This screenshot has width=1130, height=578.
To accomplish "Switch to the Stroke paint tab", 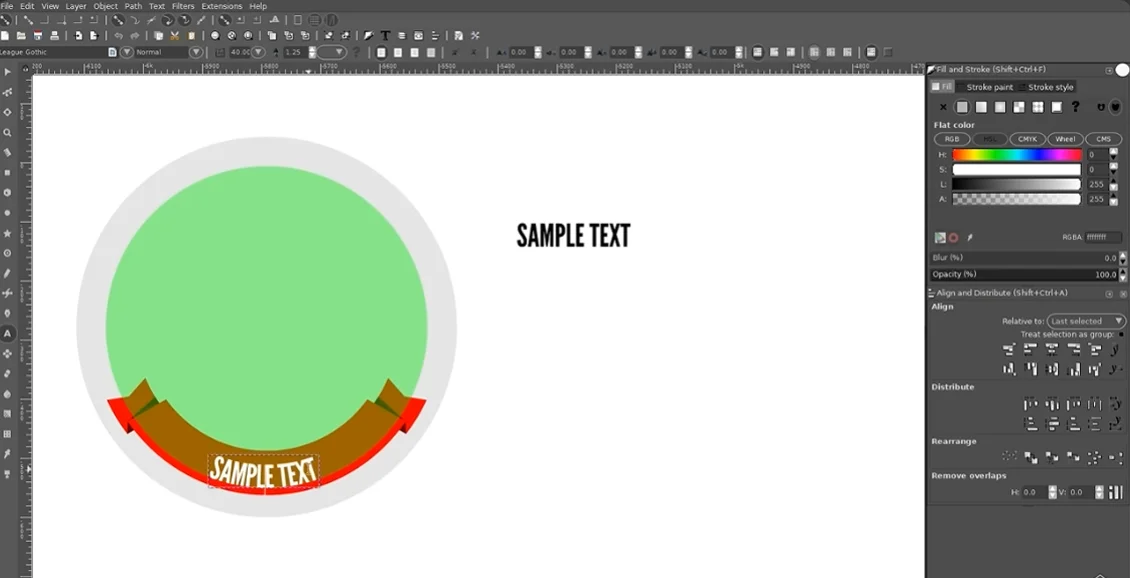I will tap(989, 87).
